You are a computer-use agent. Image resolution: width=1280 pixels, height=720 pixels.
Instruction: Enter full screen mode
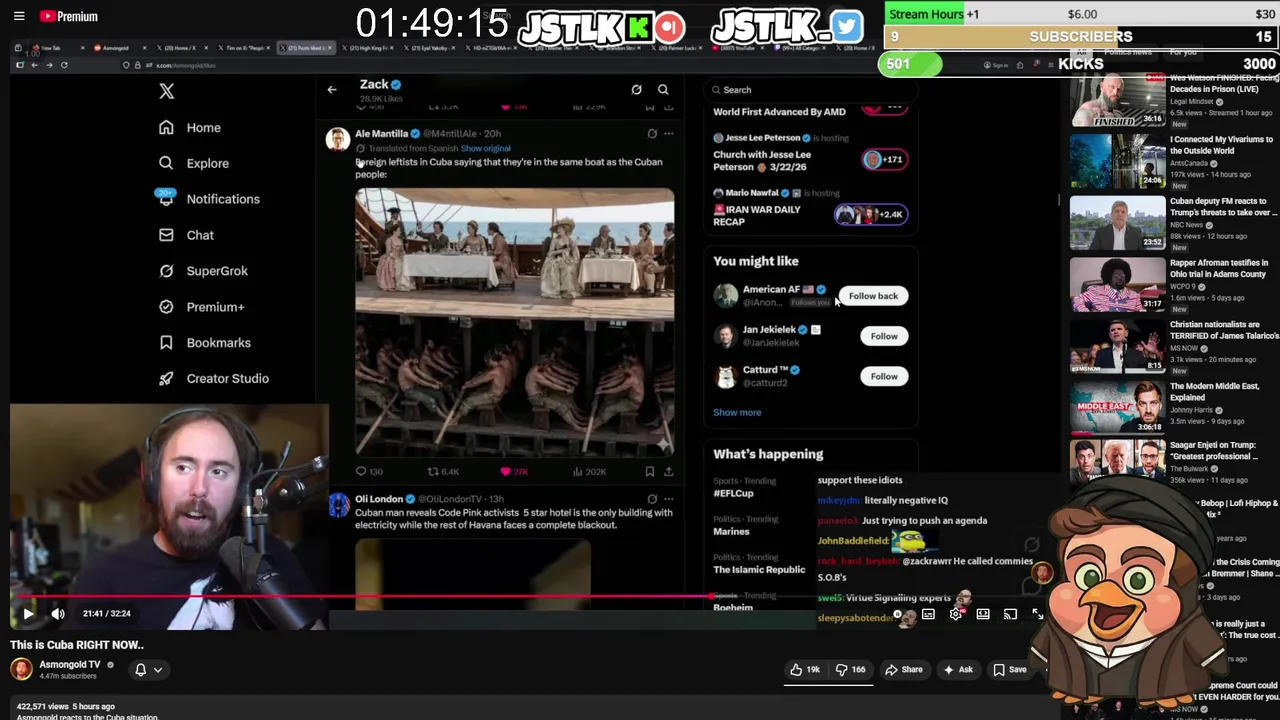(x=1037, y=615)
